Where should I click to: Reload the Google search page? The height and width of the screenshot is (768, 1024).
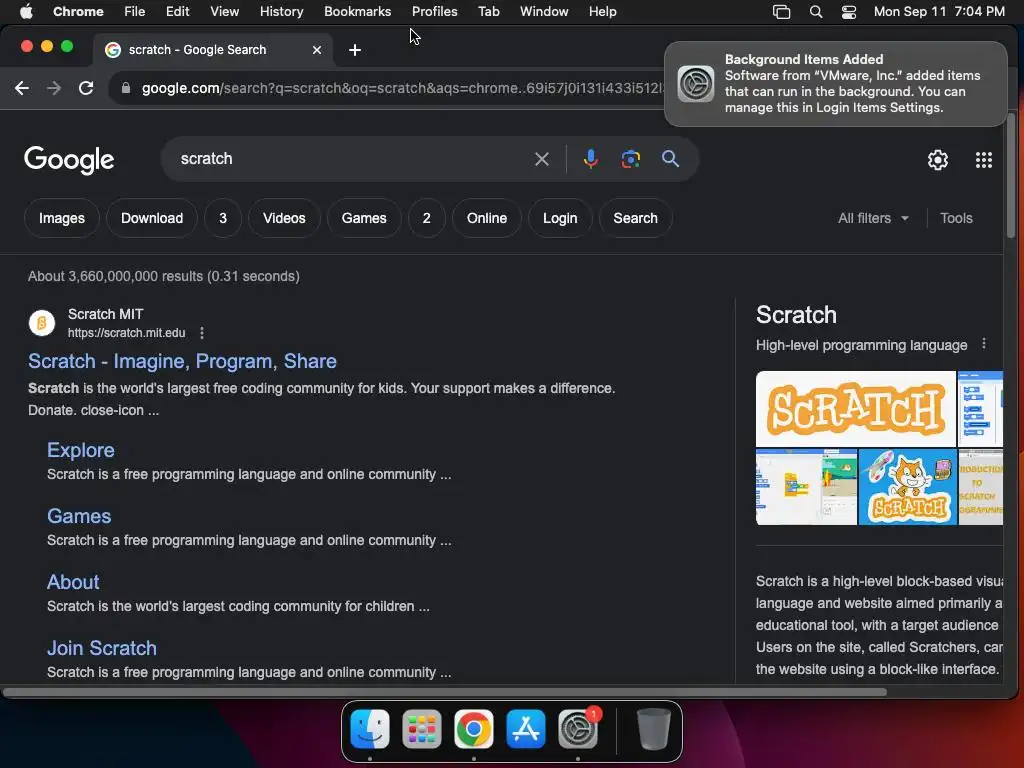coord(86,88)
